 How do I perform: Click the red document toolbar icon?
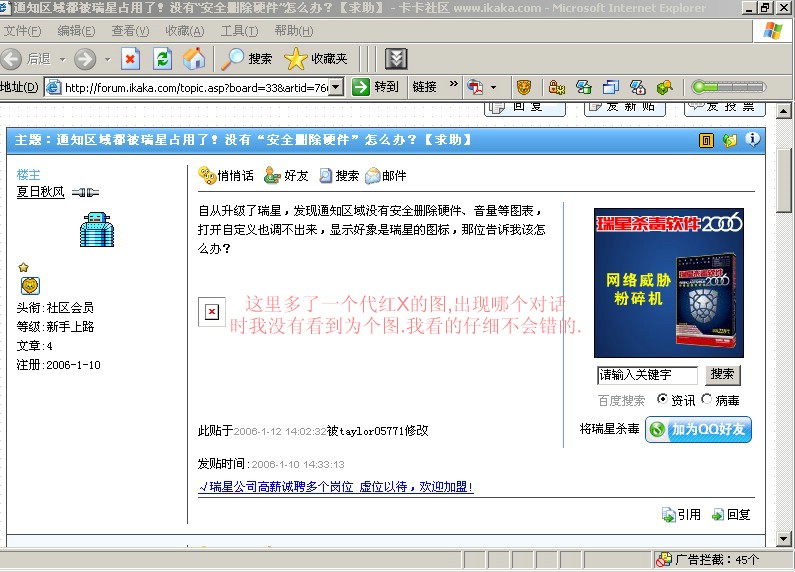coord(475,87)
